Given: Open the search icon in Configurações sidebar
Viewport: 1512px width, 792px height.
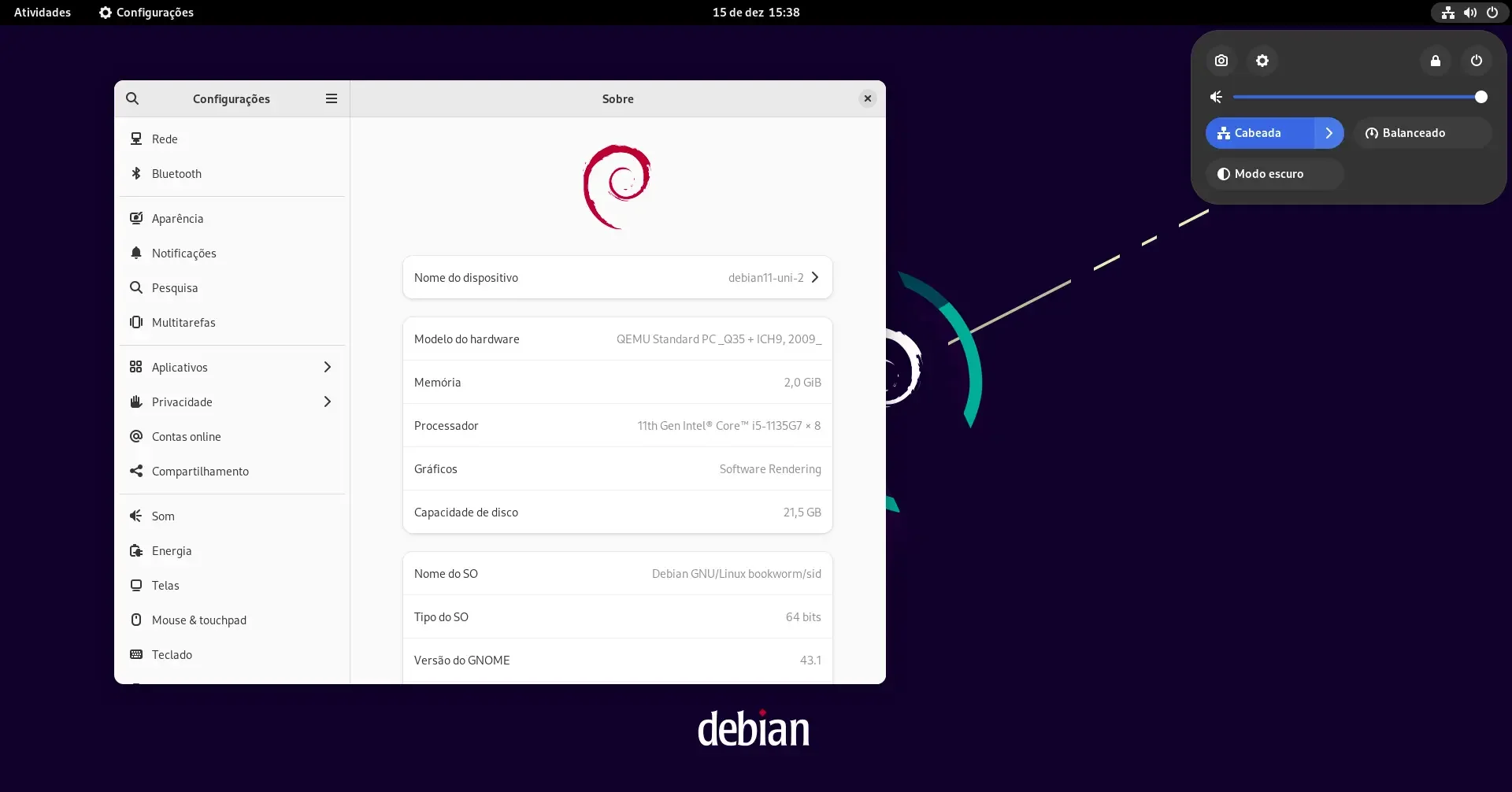Looking at the screenshot, I should [x=132, y=98].
